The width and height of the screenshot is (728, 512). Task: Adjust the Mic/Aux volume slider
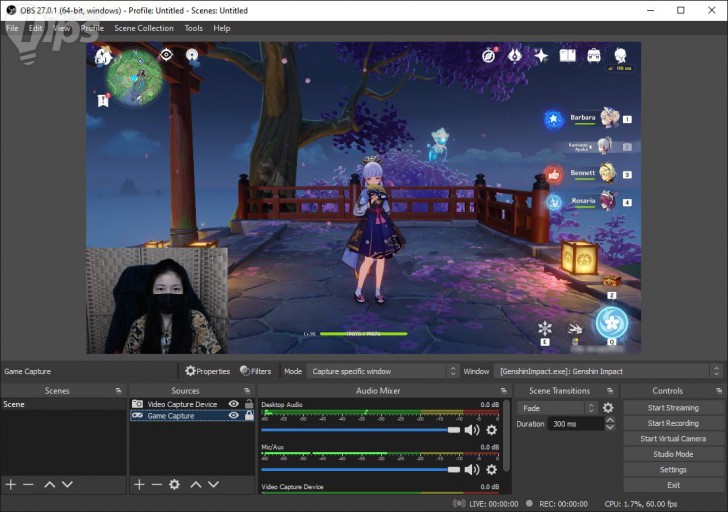tap(360, 470)
